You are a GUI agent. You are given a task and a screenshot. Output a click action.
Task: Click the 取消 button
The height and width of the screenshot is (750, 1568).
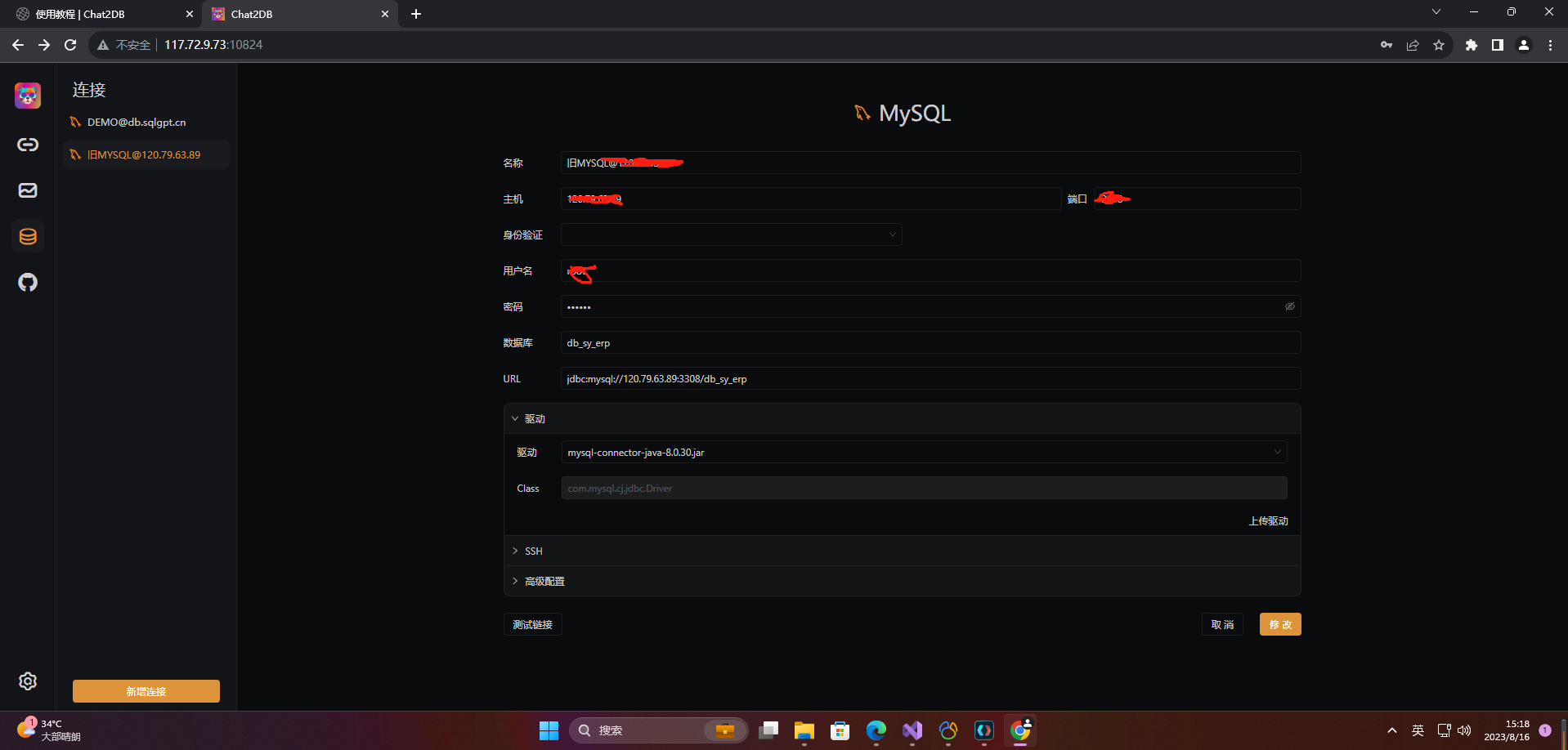click(1222, 624)
